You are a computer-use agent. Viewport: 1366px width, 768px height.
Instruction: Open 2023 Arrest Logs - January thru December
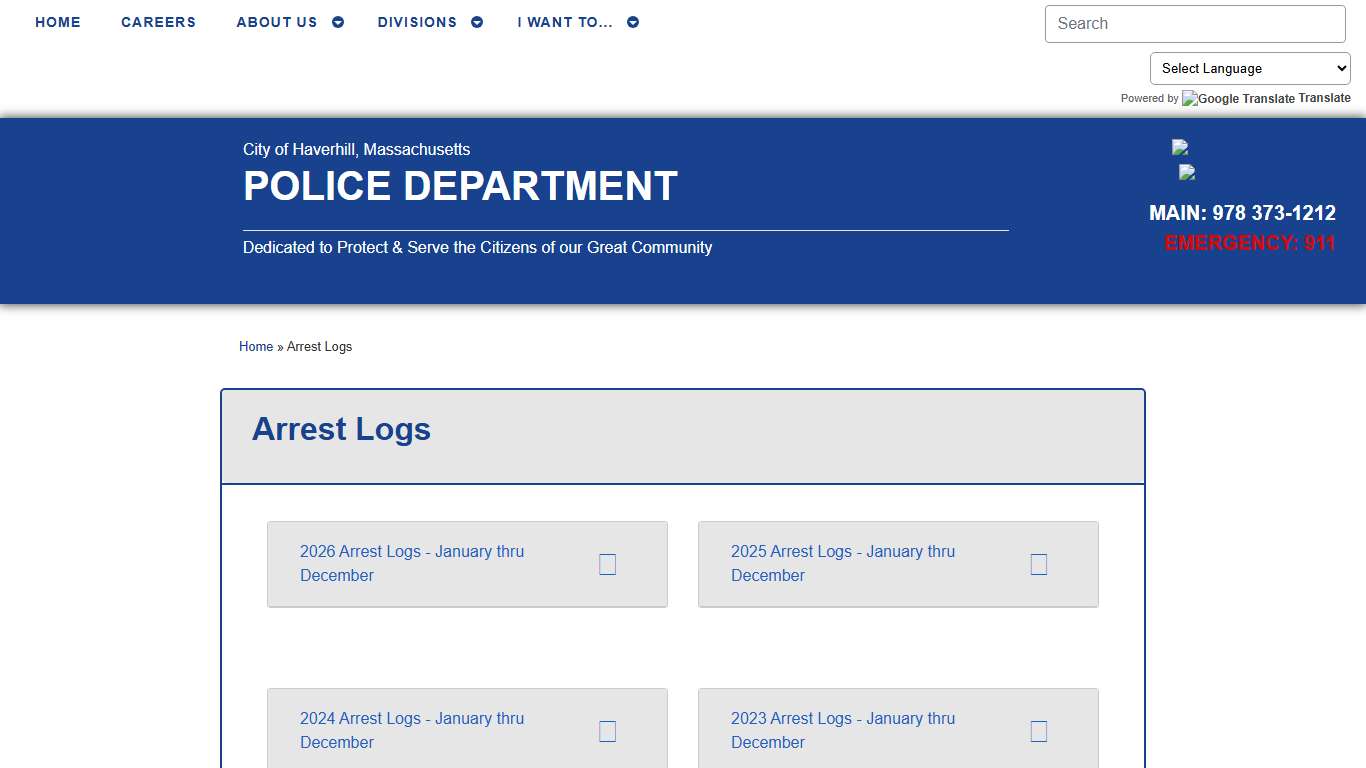coord(843,730)
